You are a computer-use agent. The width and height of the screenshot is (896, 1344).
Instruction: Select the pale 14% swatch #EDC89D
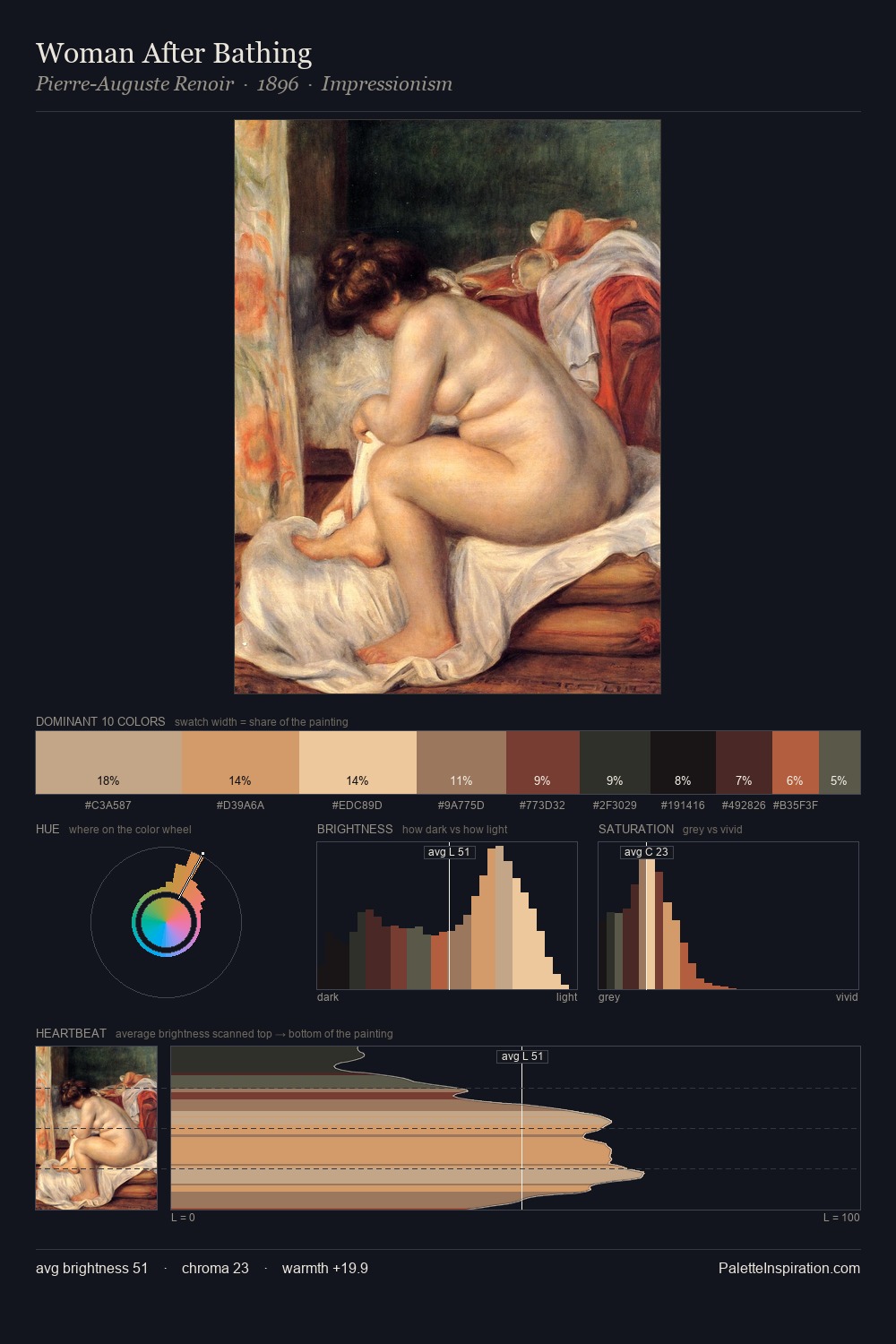tap(358, 762)
